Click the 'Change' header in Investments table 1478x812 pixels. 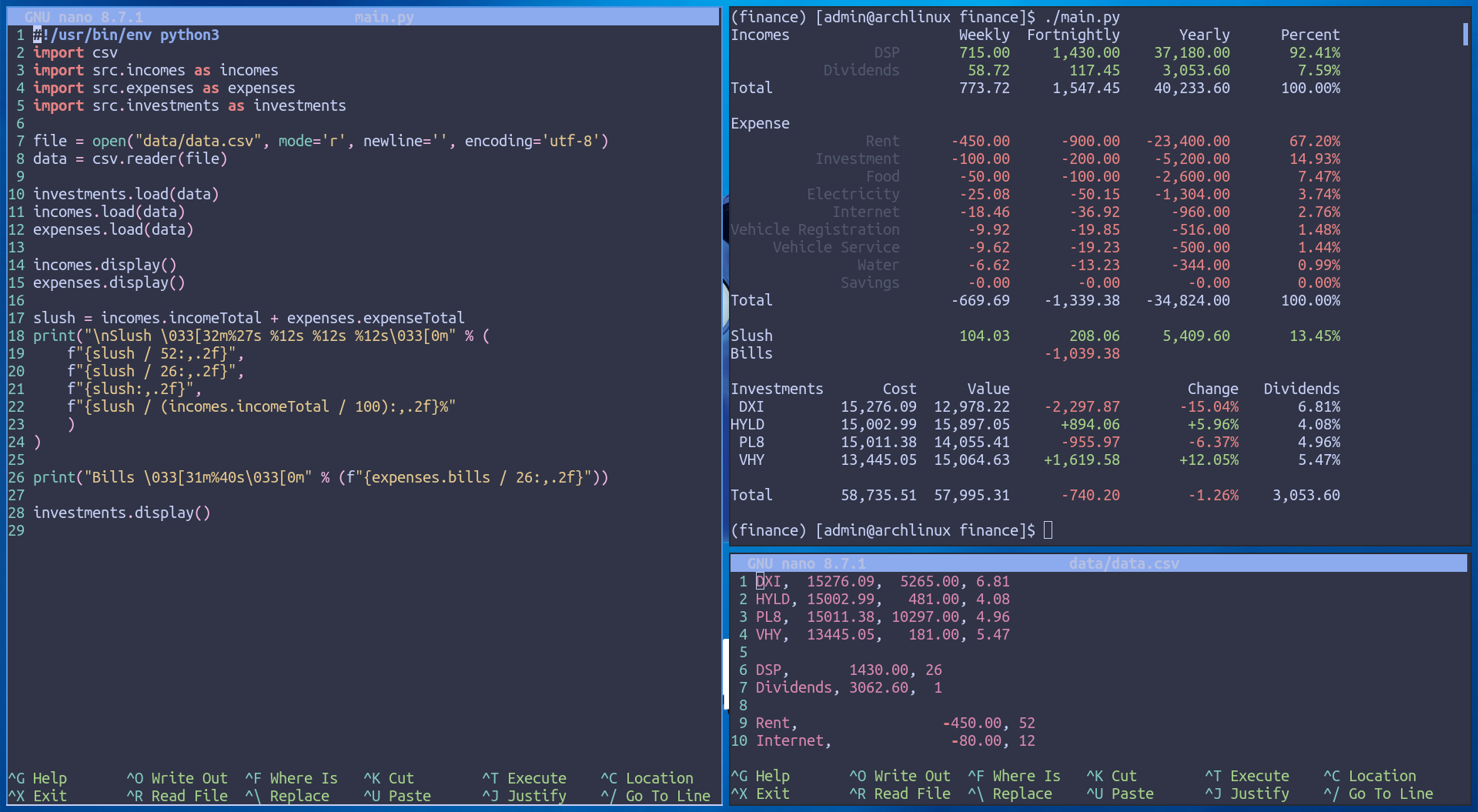pyautogui.click(x=1213, y=389)
